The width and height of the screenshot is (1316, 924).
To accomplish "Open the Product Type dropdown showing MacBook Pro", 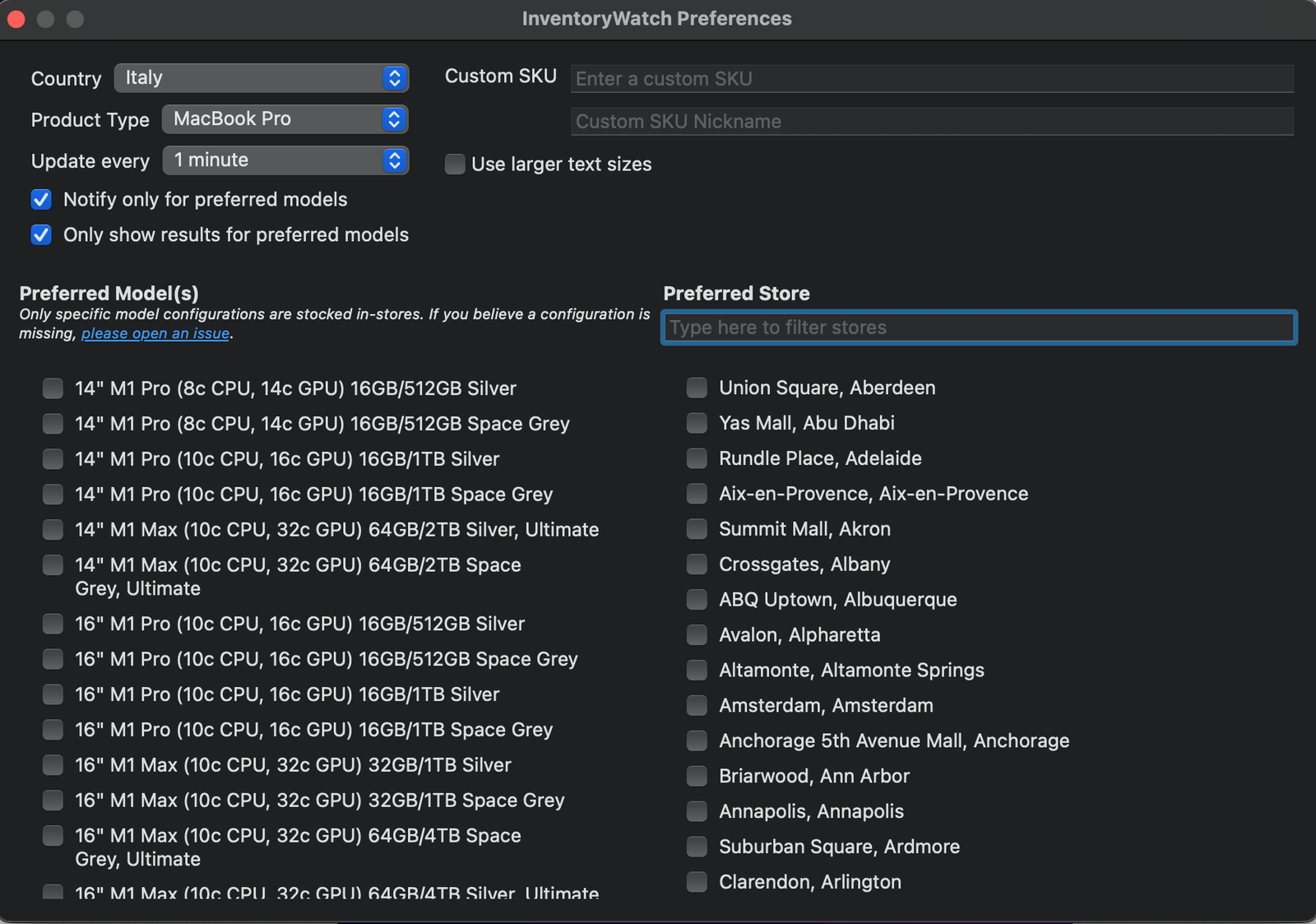I will pos(285,119).
